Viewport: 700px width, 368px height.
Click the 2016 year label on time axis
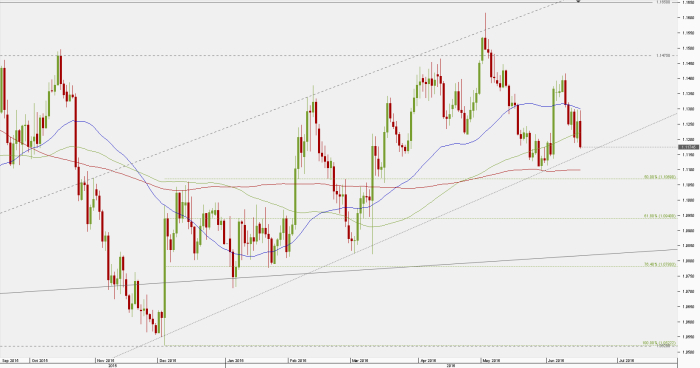(x=450, y=365)
